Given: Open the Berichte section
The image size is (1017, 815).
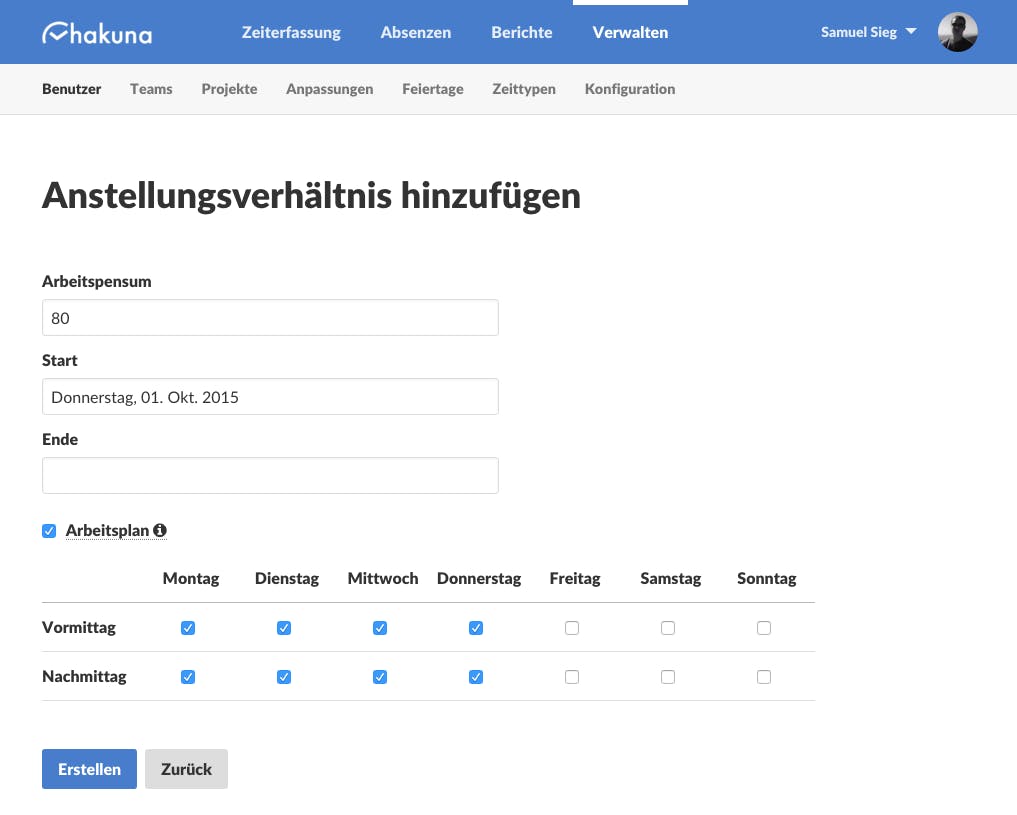Looking at the screenshot, I should [521, 32].
